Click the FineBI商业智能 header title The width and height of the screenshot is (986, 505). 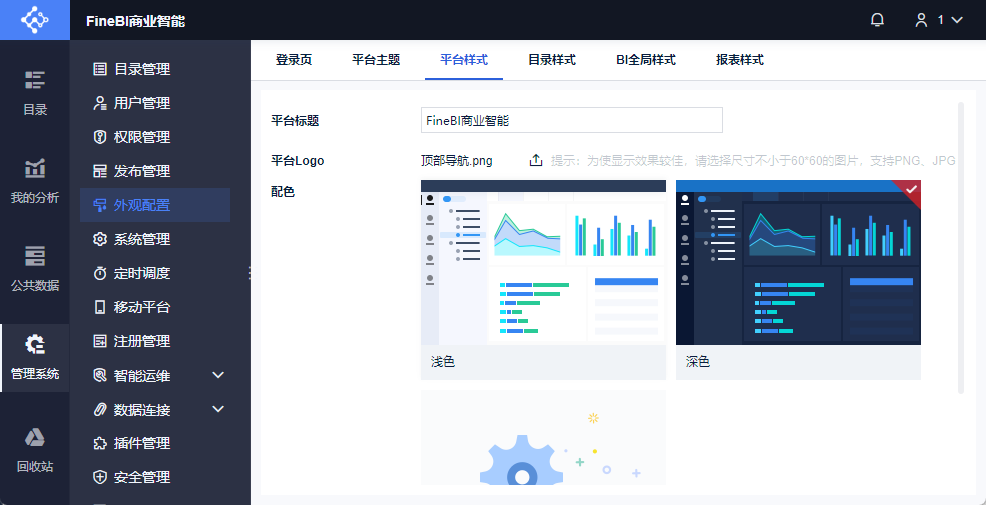point(136,21)
